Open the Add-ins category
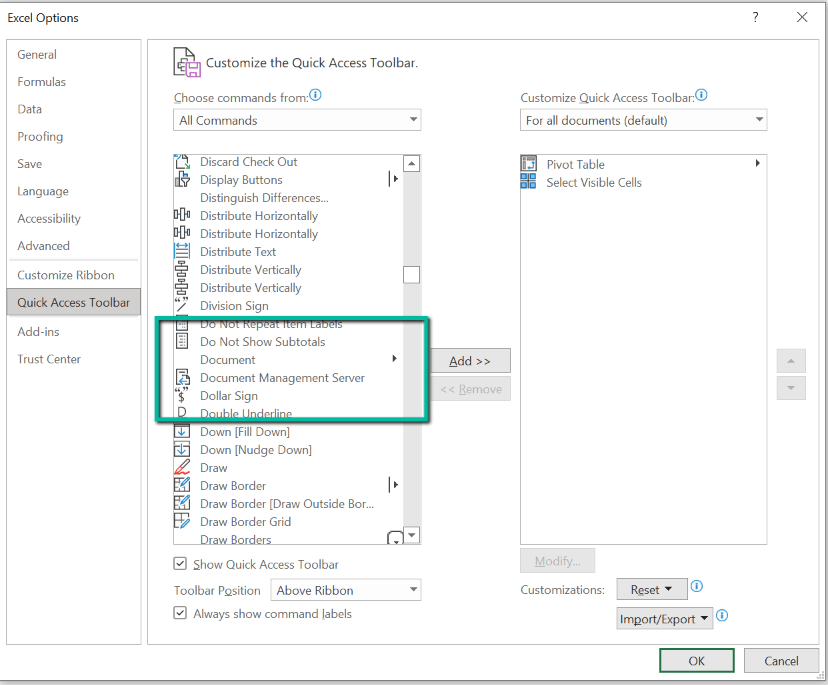This screenshot has width=828, height=685. pos(39,332)
